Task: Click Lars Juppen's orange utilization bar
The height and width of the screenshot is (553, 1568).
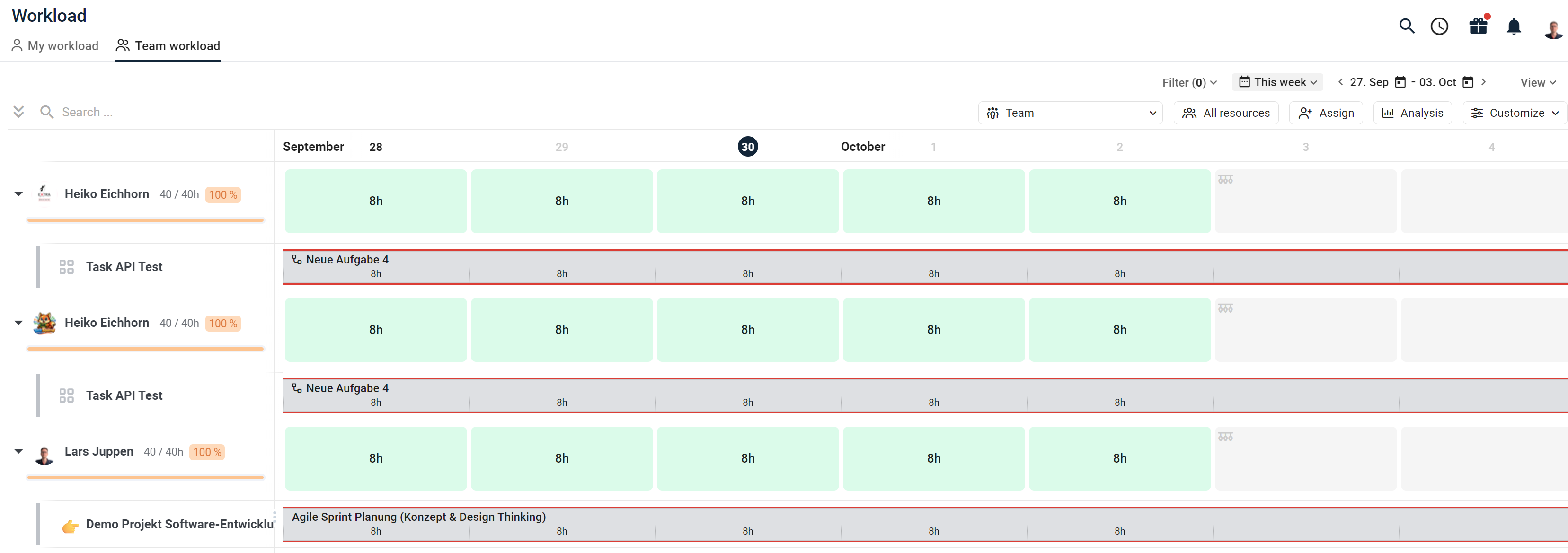Action: click(145, 478)
